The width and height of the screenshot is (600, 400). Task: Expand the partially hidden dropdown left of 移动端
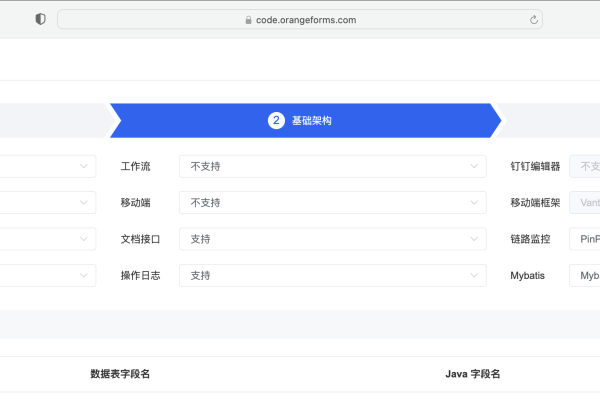48,203
